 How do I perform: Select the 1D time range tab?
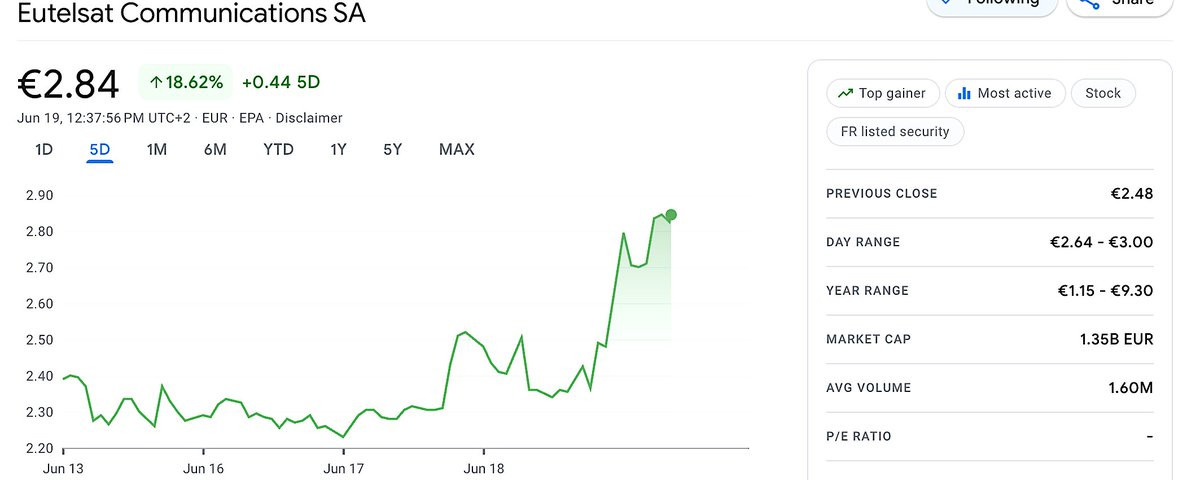[x=44, y=150]
